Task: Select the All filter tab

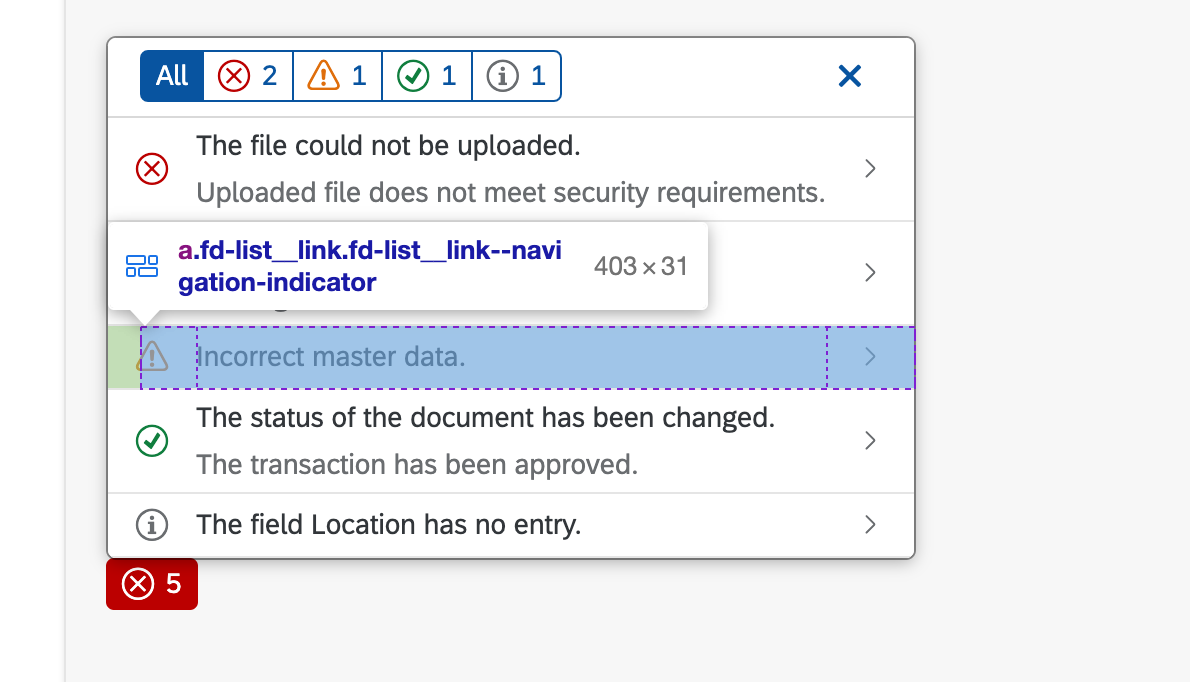Action: coord(172,76)
